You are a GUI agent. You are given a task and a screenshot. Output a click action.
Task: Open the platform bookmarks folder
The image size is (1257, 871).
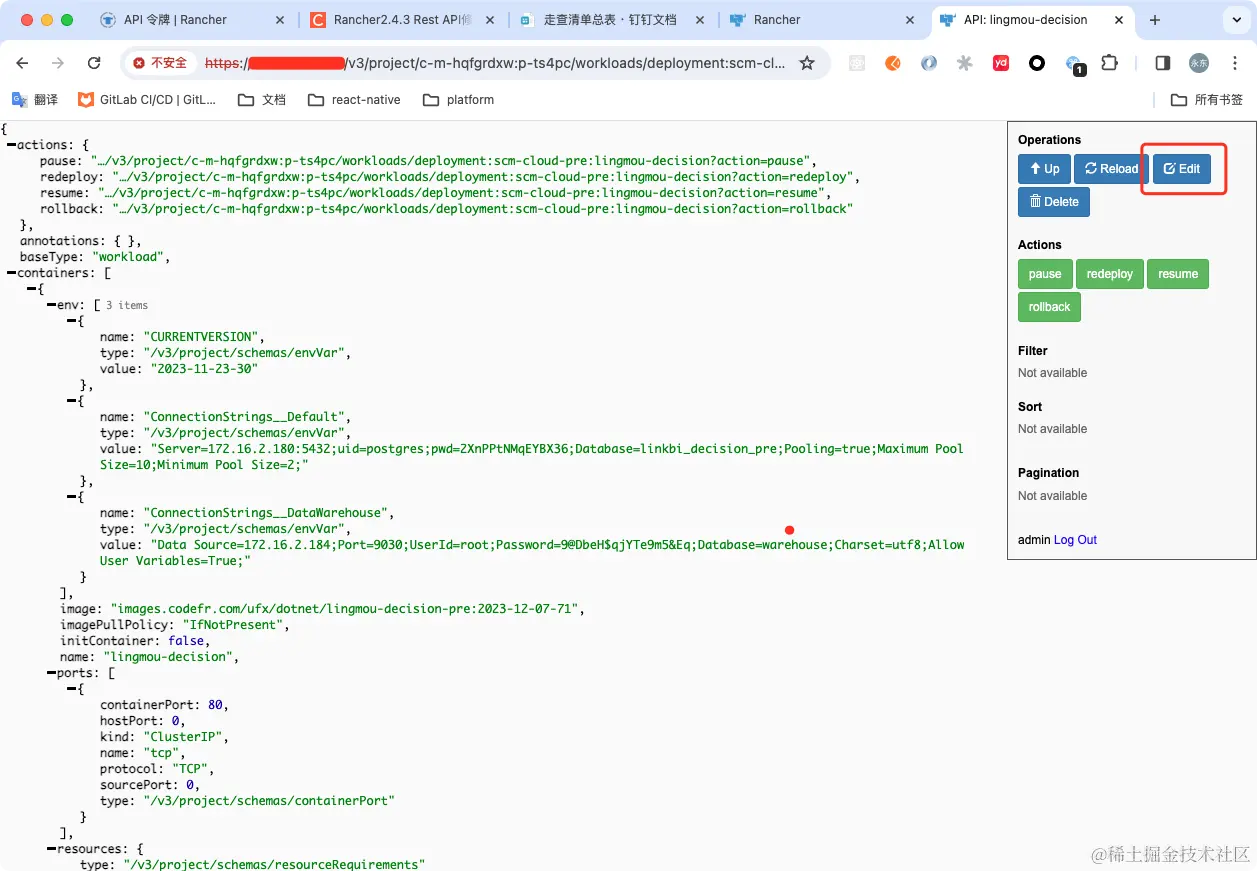click(x=459, y=100)
